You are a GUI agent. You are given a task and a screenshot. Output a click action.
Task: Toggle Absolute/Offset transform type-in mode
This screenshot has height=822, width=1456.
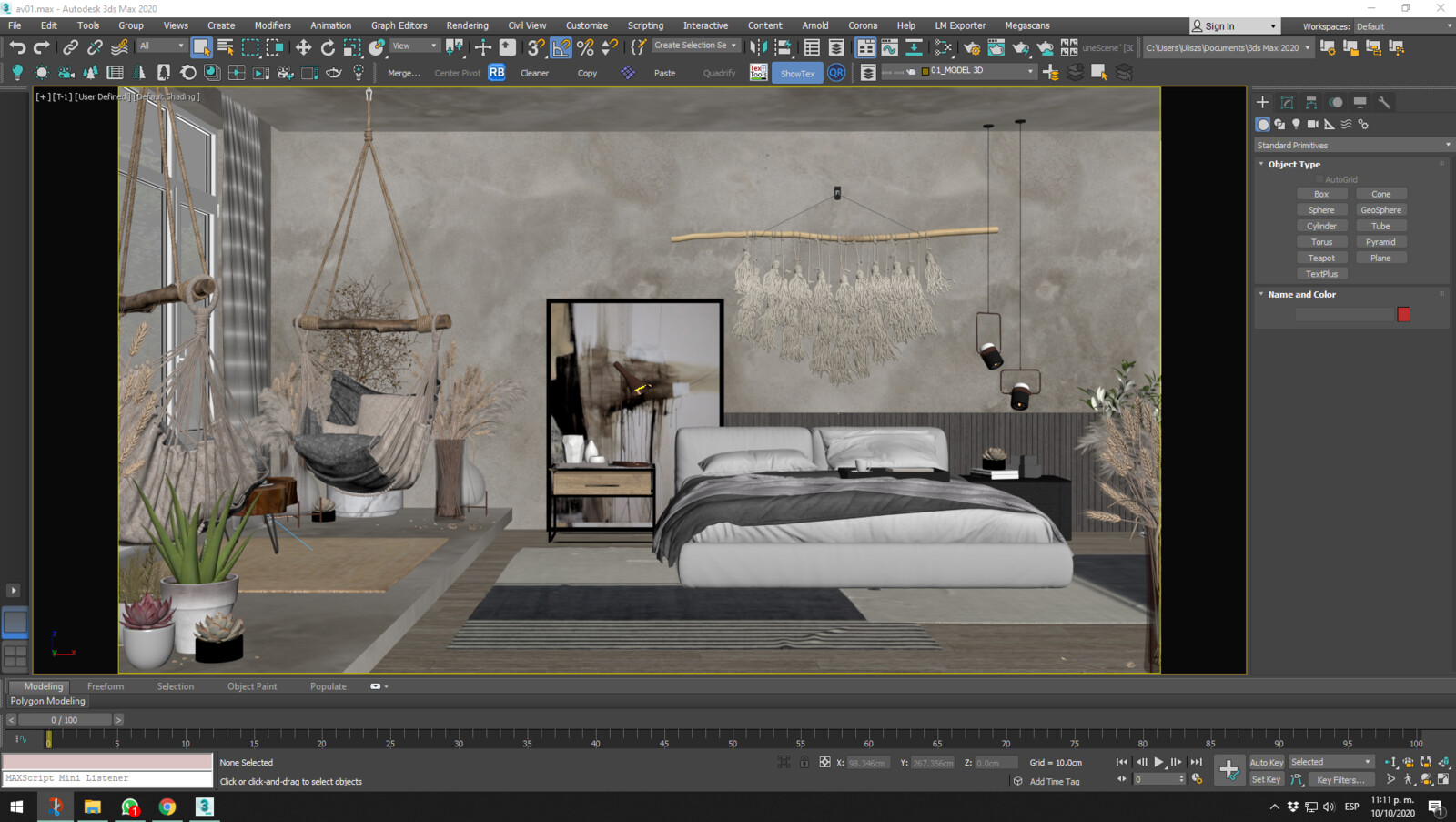(824, 762)
